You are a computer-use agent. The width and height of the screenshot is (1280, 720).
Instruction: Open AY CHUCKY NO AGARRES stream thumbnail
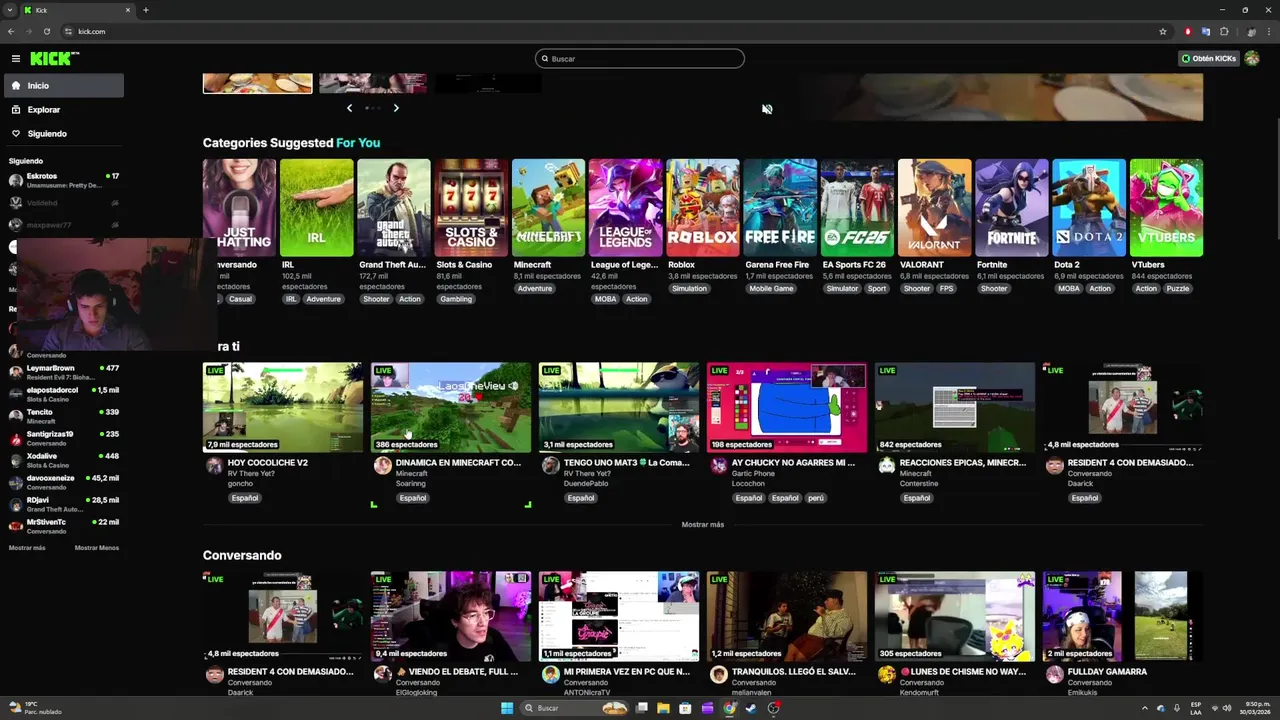[x=787, y=407]
